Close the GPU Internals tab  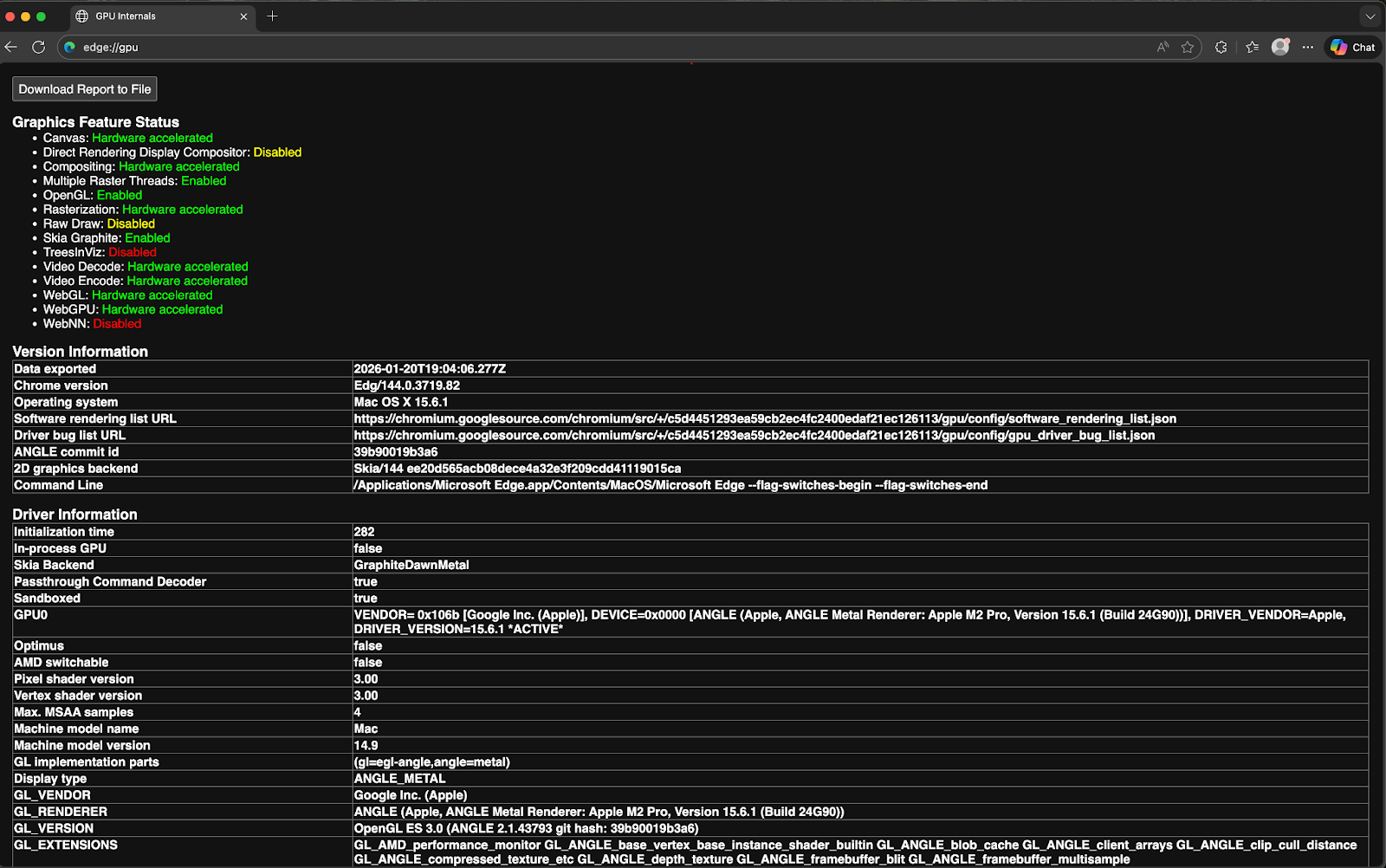[243, 16]
